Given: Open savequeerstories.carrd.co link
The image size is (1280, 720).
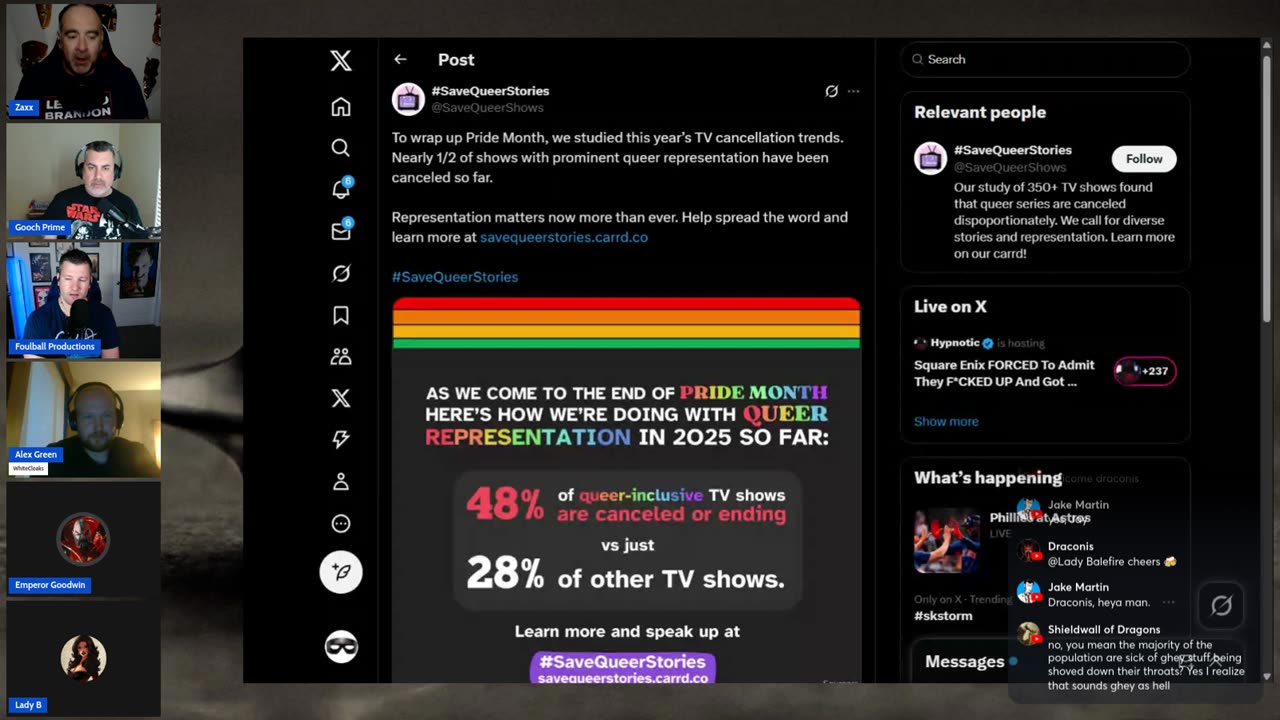Looking at the screenshot, I should [x=564, y=237].
